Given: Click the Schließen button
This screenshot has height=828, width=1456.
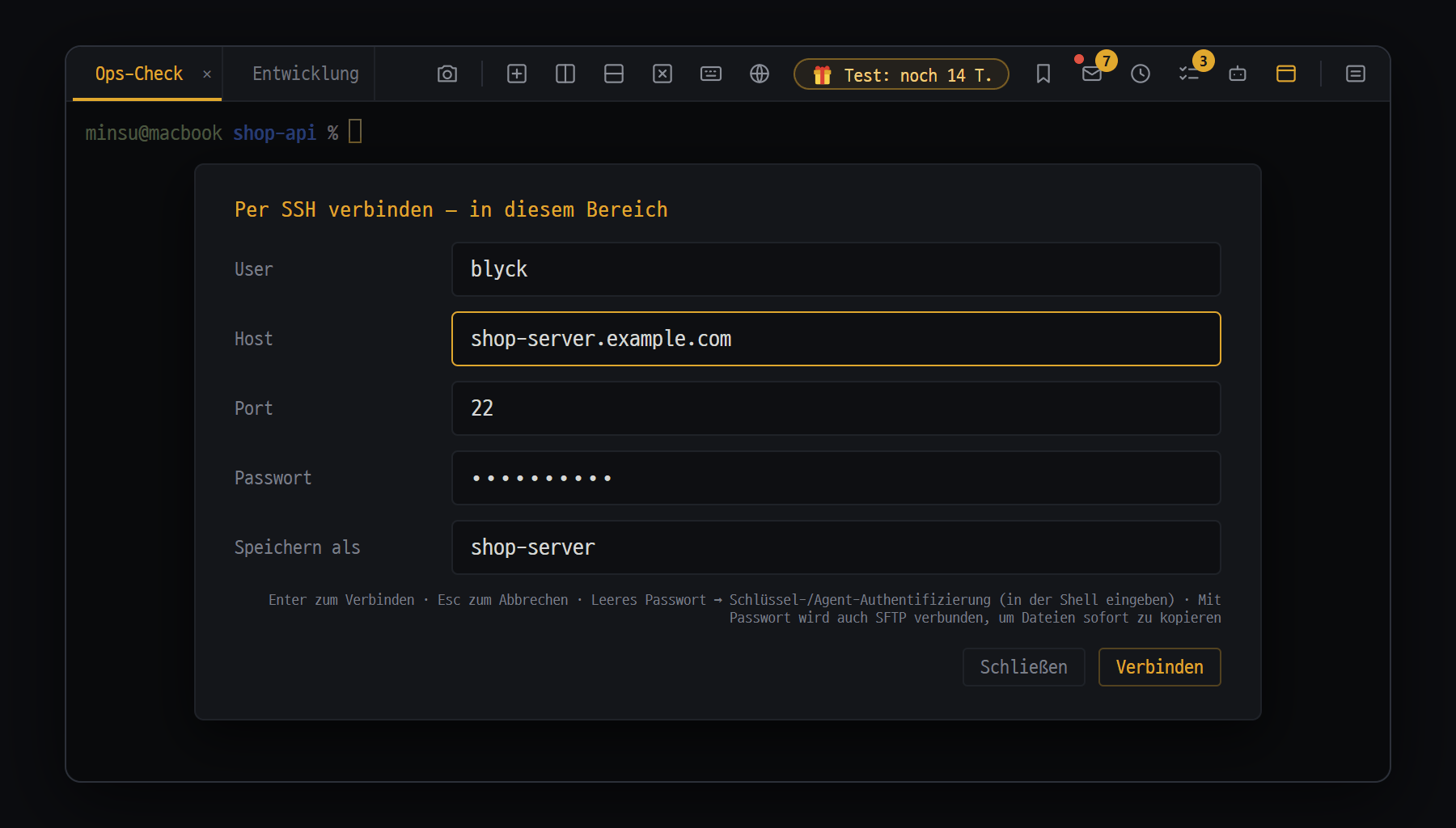Looking at the screenshot, I should (1024, 667).
